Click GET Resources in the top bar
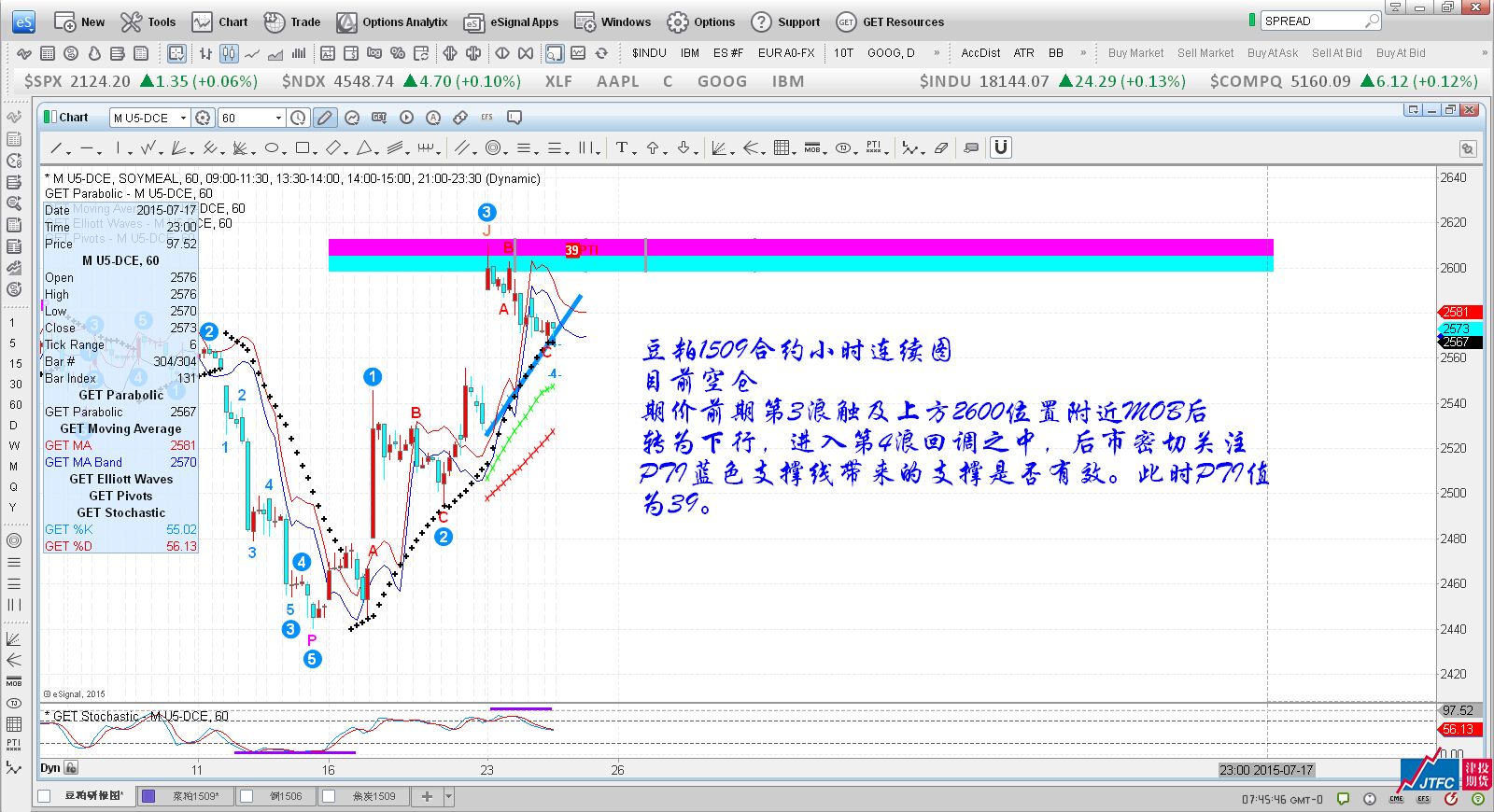Screen dimensions: 1494x812 tap(890, 21)
